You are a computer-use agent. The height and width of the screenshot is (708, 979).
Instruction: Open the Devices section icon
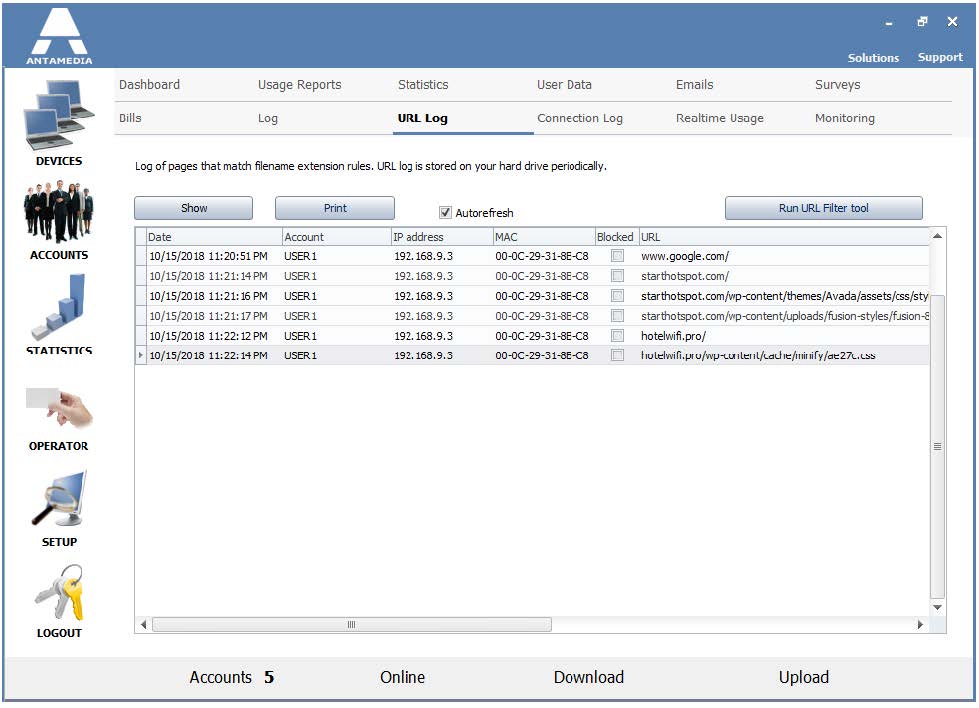tap(59, 116)
